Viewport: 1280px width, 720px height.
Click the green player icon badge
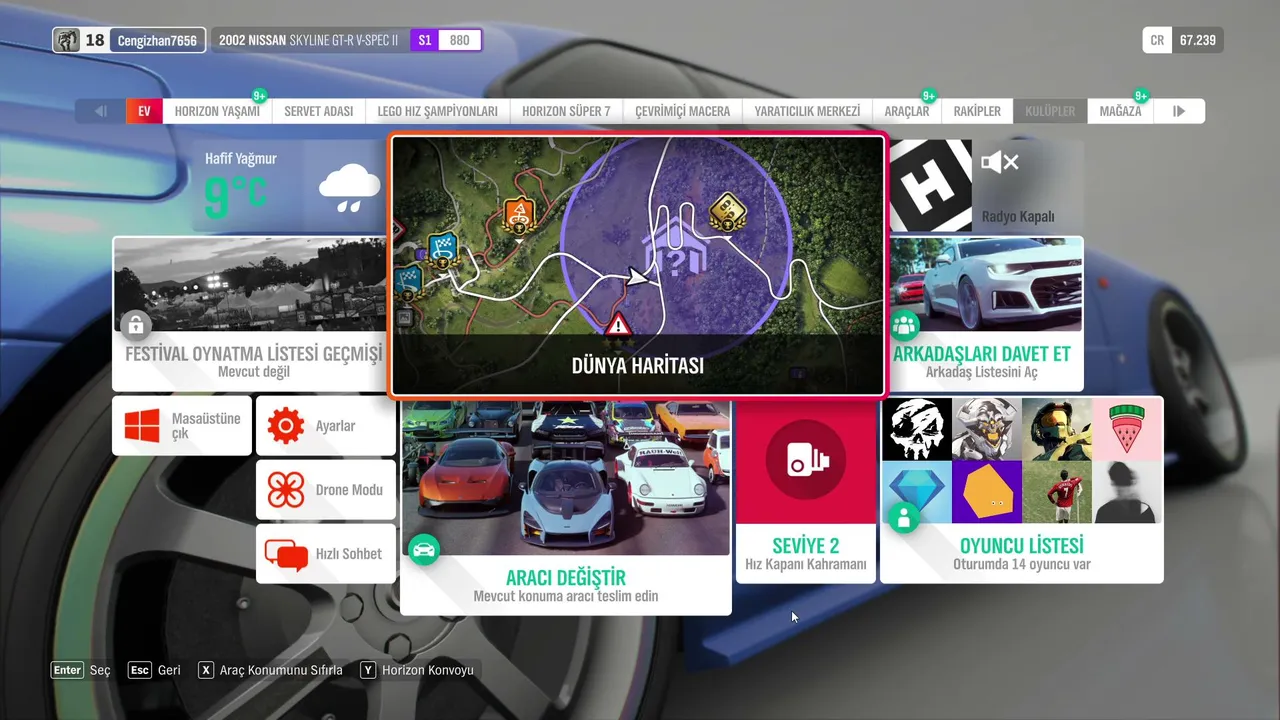pos(904,518)
